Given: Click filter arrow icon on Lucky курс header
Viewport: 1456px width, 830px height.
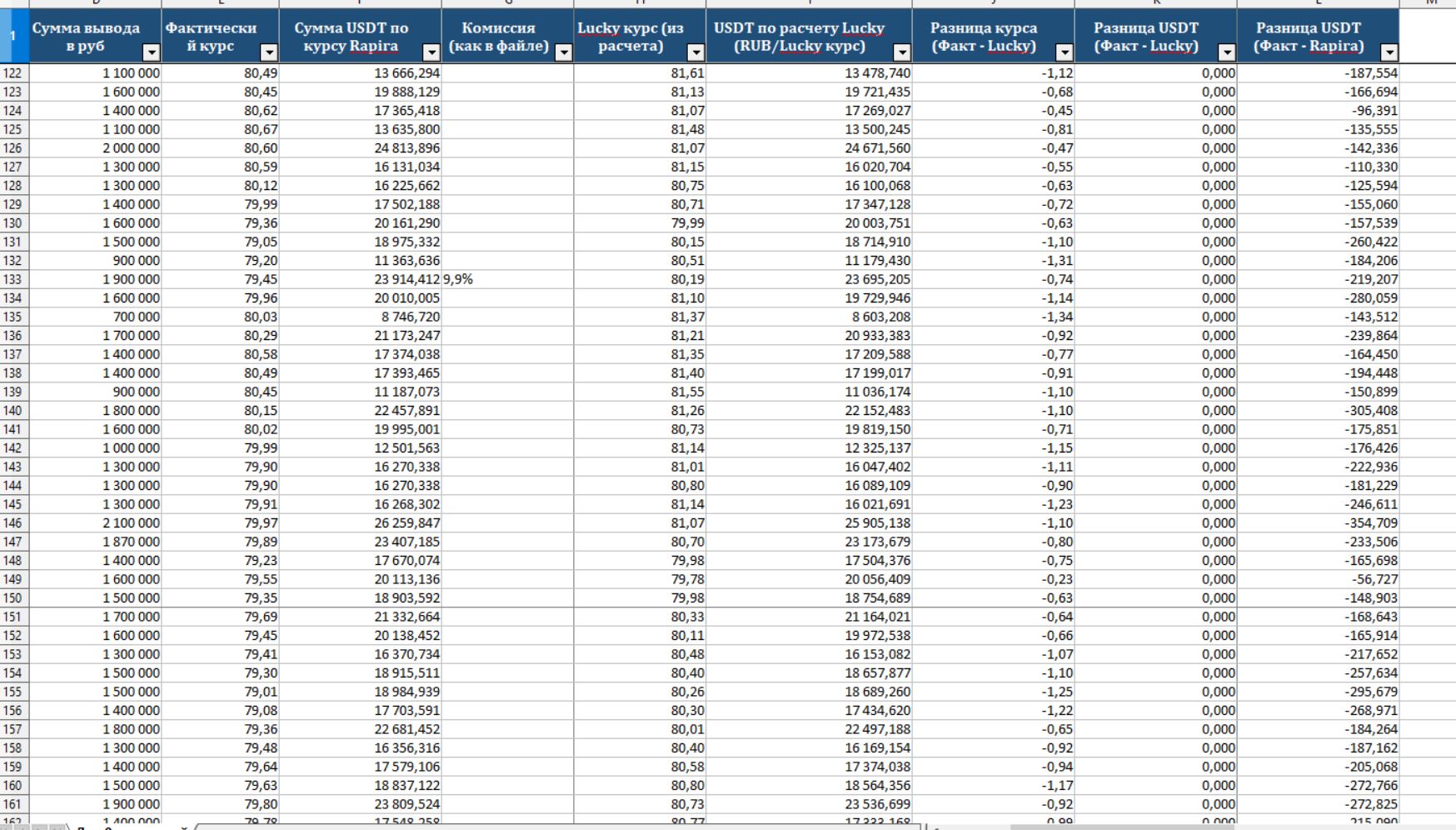Looking at the screenshot, I should click(x=695, y=52).
